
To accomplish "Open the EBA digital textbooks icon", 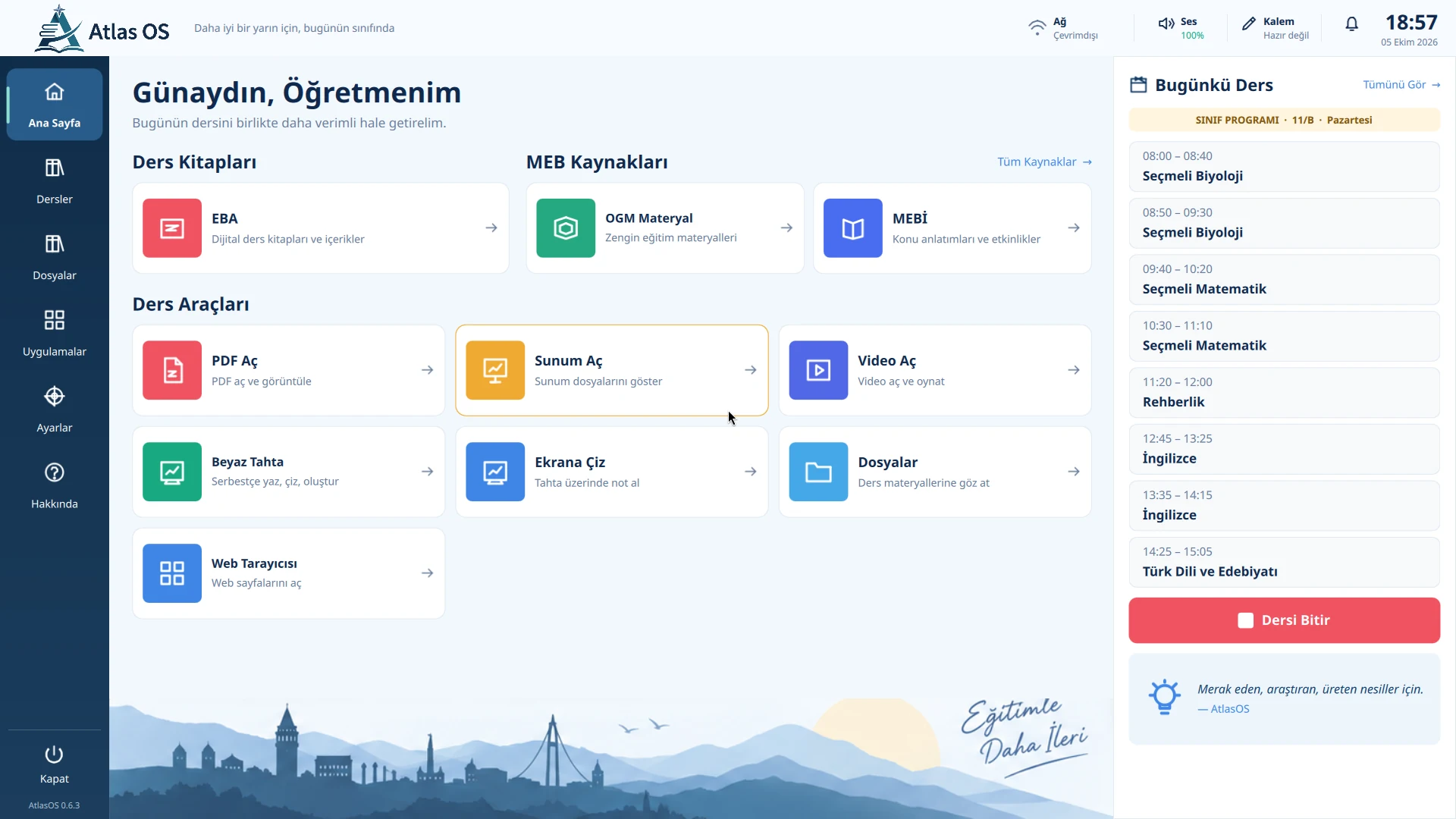I will coord(172,228).
